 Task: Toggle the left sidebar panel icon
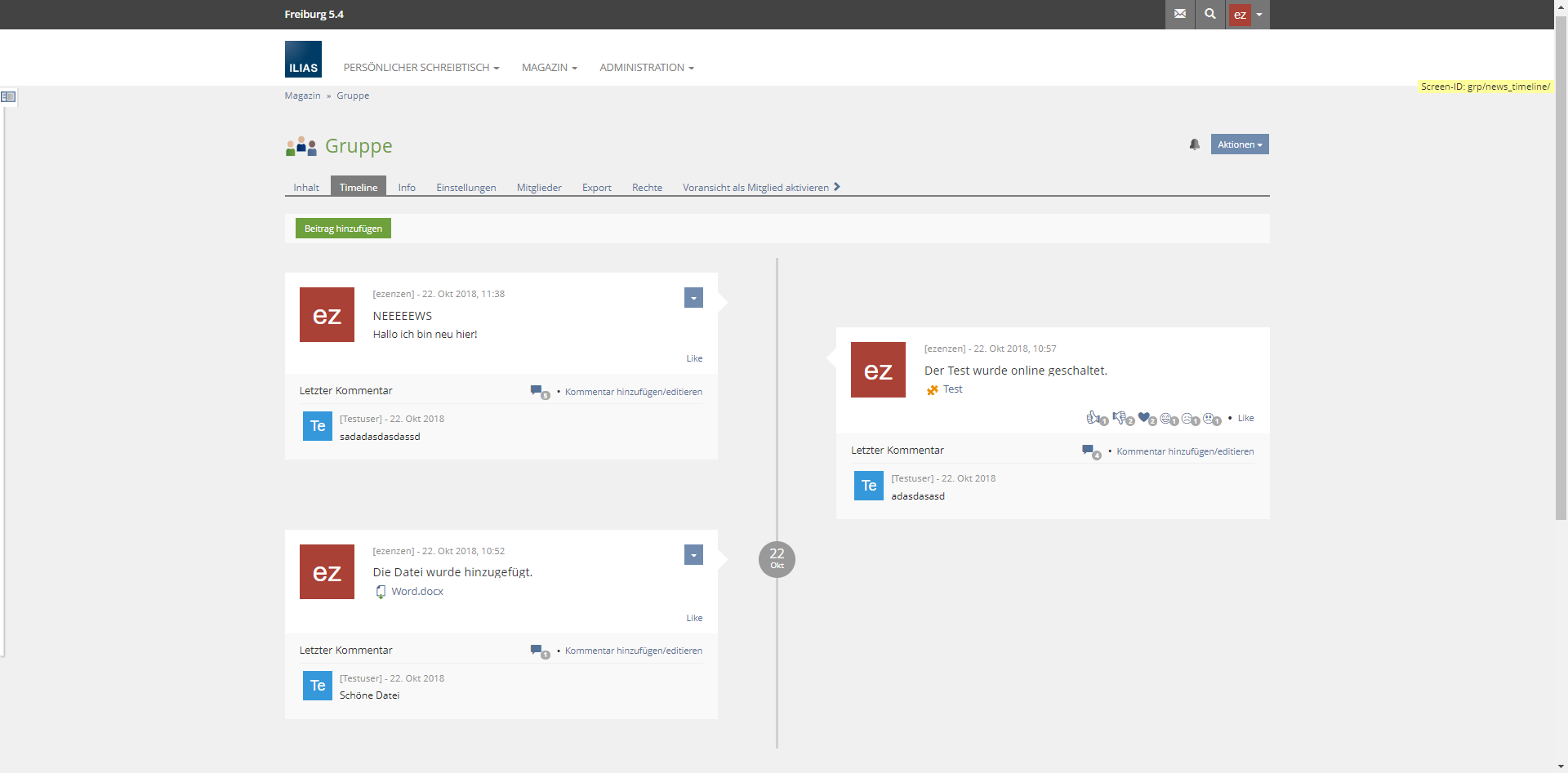click(x=8, y=96)
